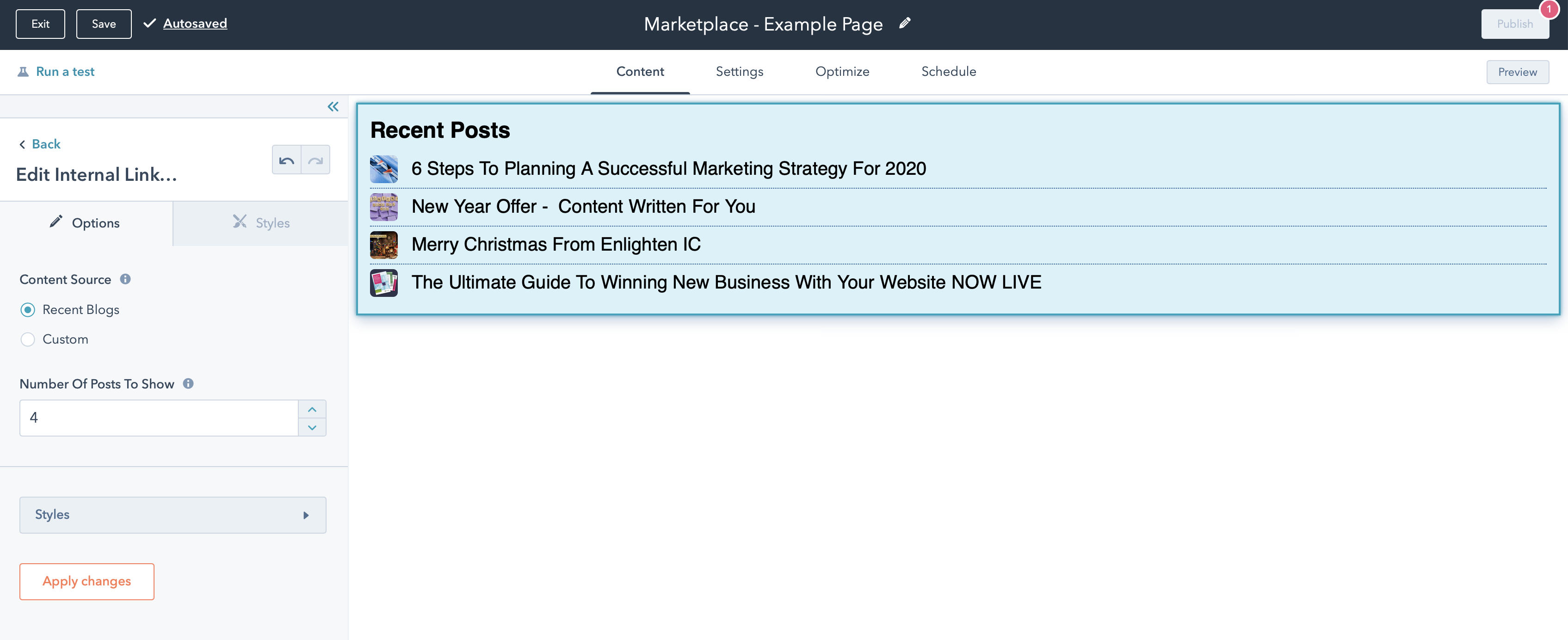Collapse the sidebar with double chevron
The height and width of the screenshot is (640, 1568).
(x=333, y=106)
